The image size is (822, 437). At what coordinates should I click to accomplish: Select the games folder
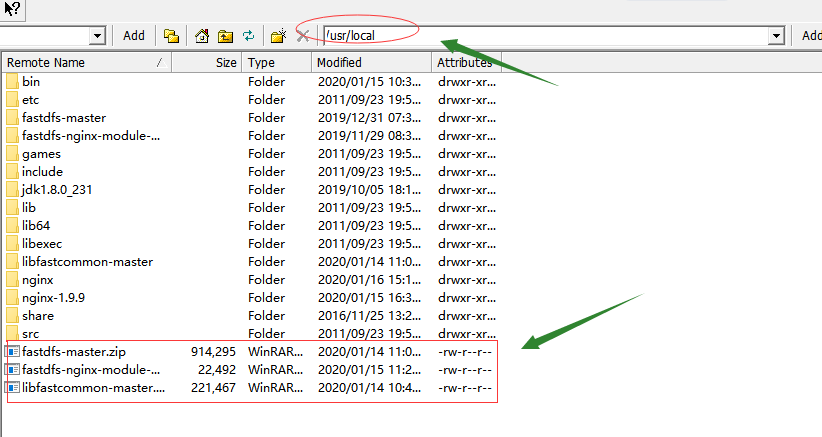[41, 154]
